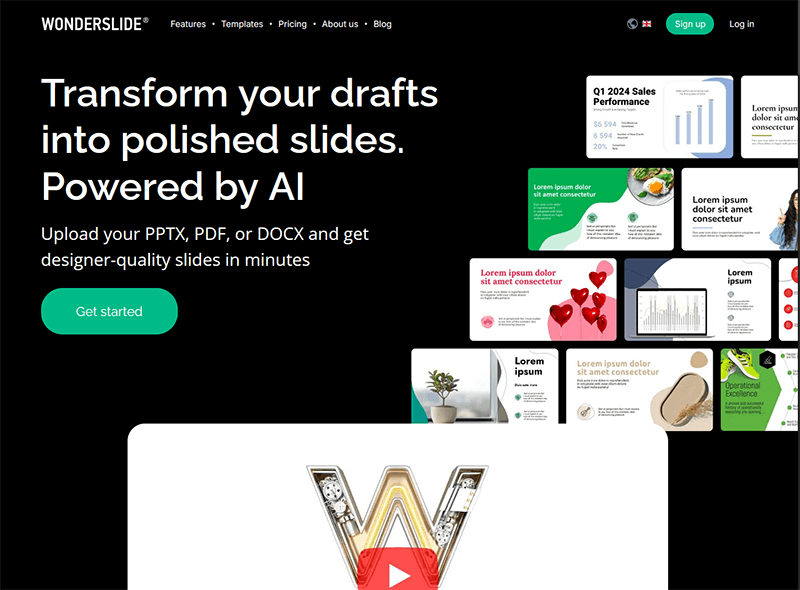Open the Features menu item
Viewport: 800px width, 590px height.
(188, 24)
